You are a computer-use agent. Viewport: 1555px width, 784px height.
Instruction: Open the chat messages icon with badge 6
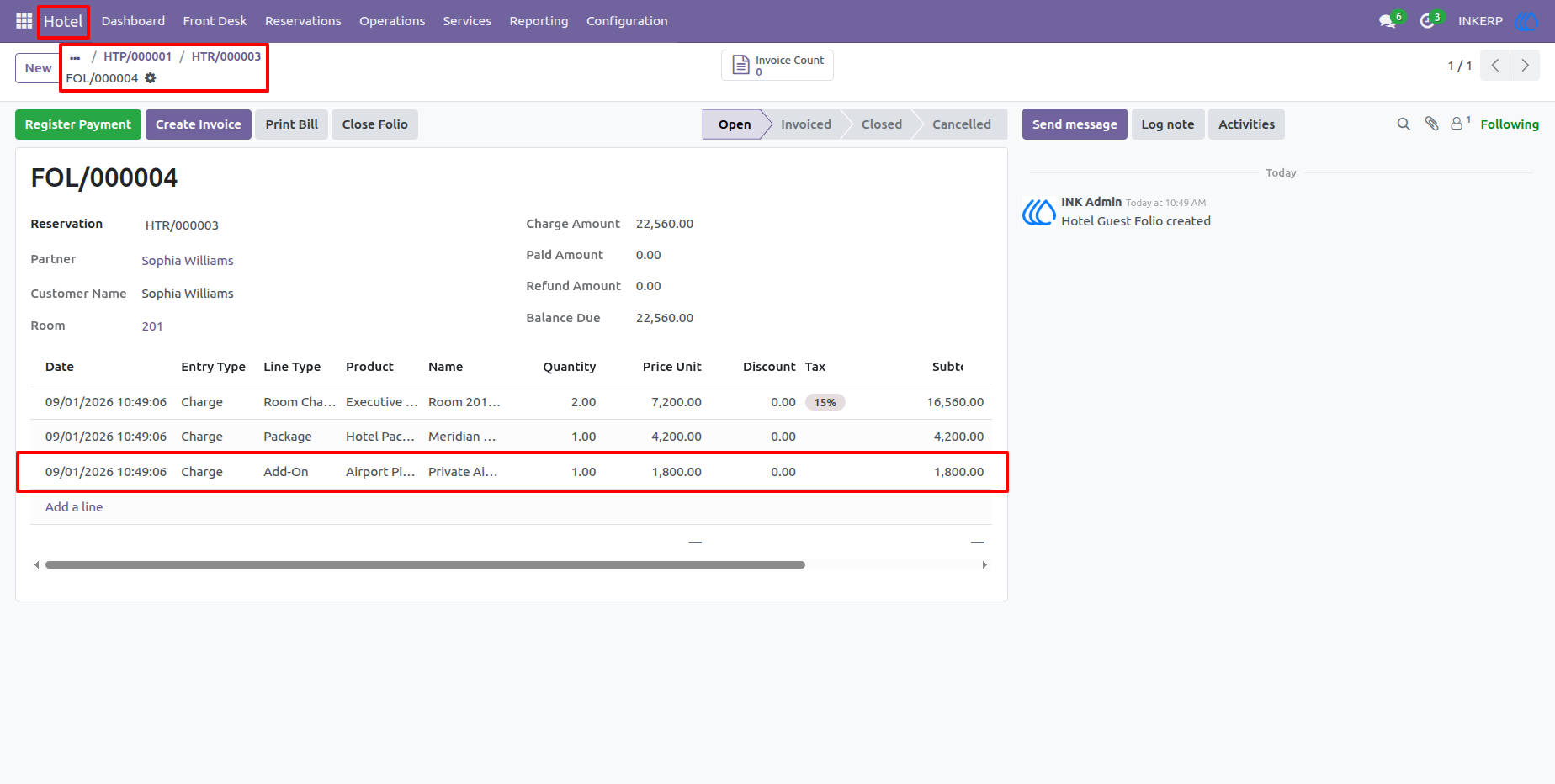(1388, 21)
